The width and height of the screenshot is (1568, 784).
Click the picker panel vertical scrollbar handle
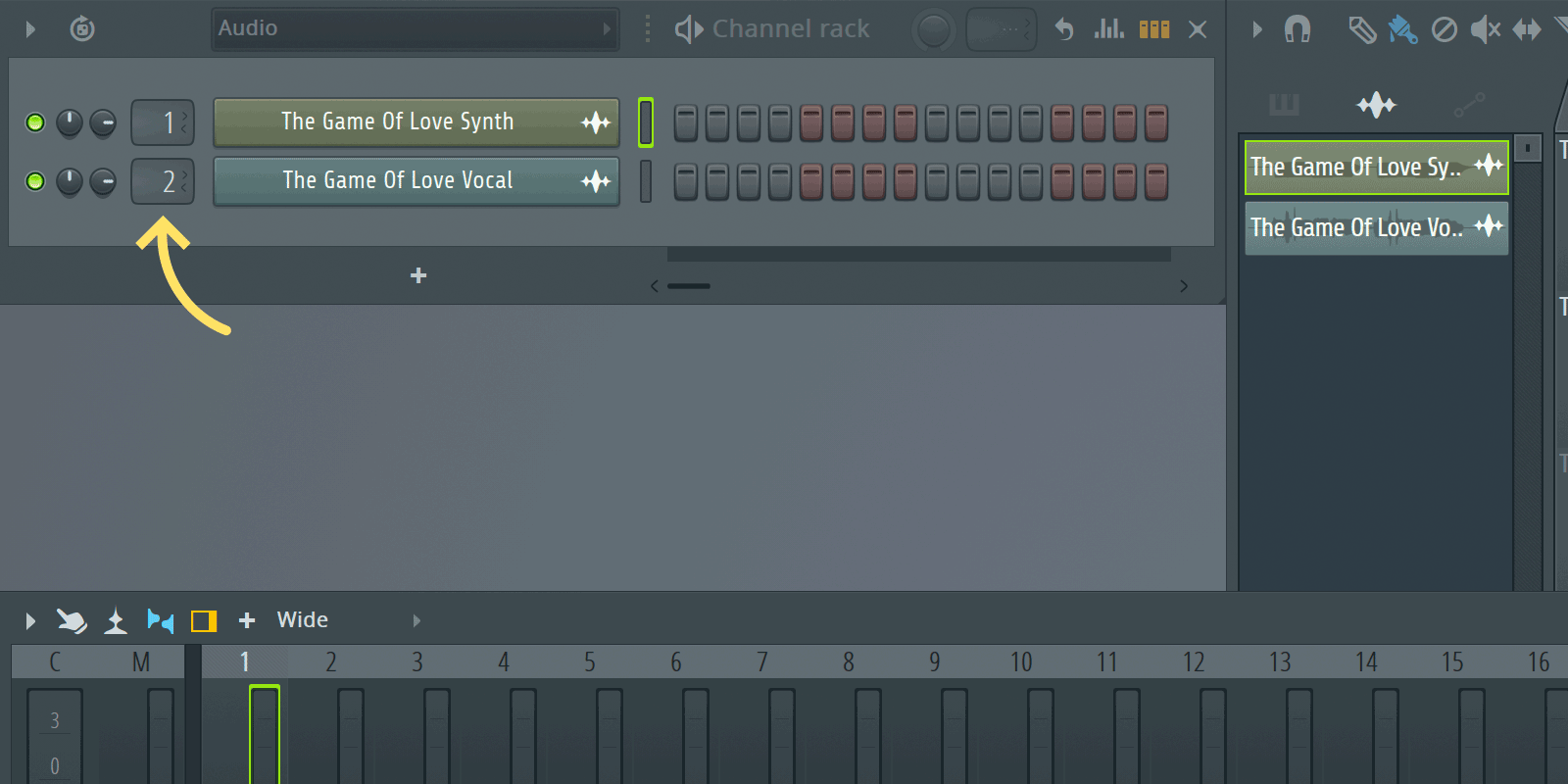coord(1528,148)
